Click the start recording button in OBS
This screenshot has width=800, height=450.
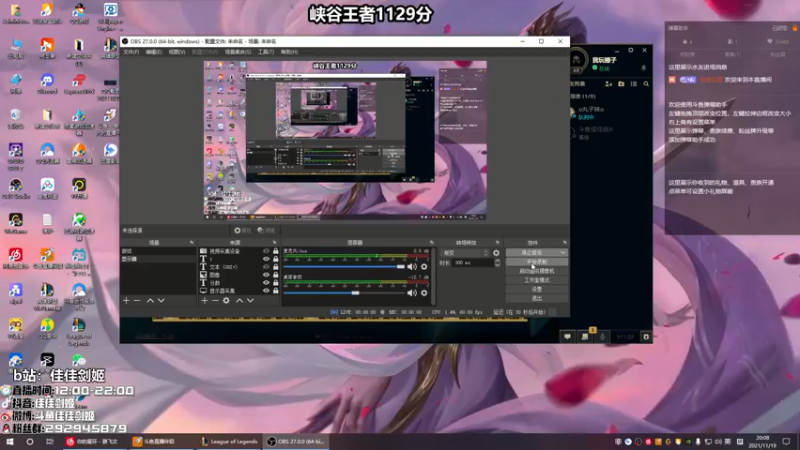coord(537,262)
